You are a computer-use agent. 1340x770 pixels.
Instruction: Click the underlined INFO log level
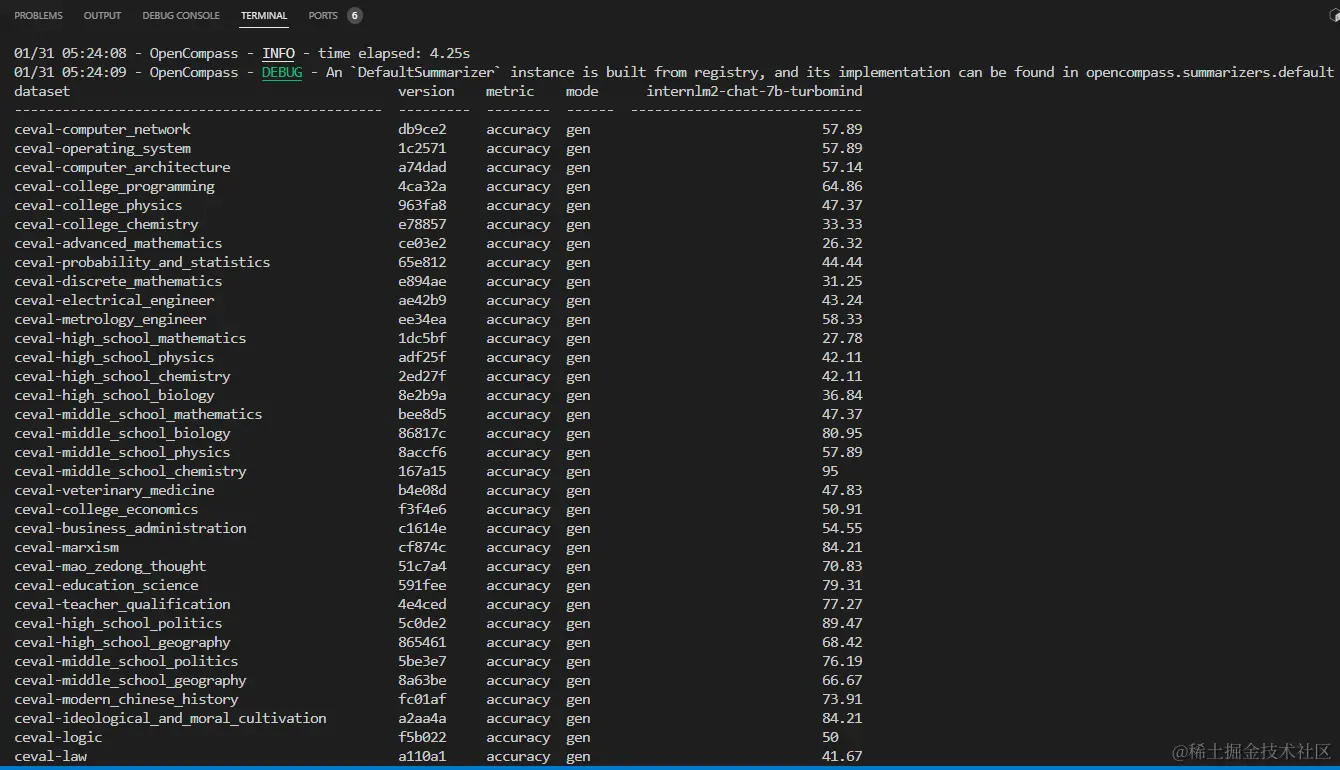[x=278, y=53]
